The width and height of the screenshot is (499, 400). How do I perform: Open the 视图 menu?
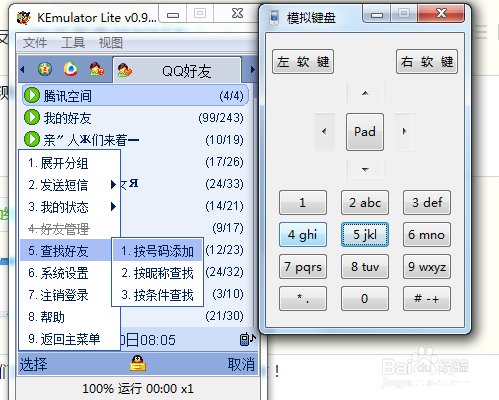111,43
